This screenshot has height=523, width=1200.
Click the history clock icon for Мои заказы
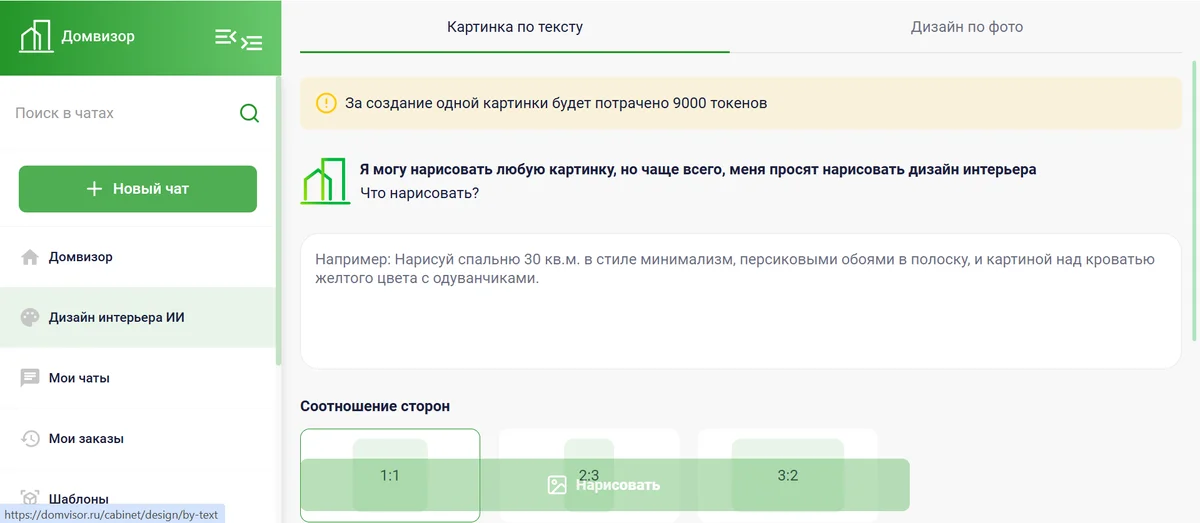pyautogui.click(x=30, y=439)
